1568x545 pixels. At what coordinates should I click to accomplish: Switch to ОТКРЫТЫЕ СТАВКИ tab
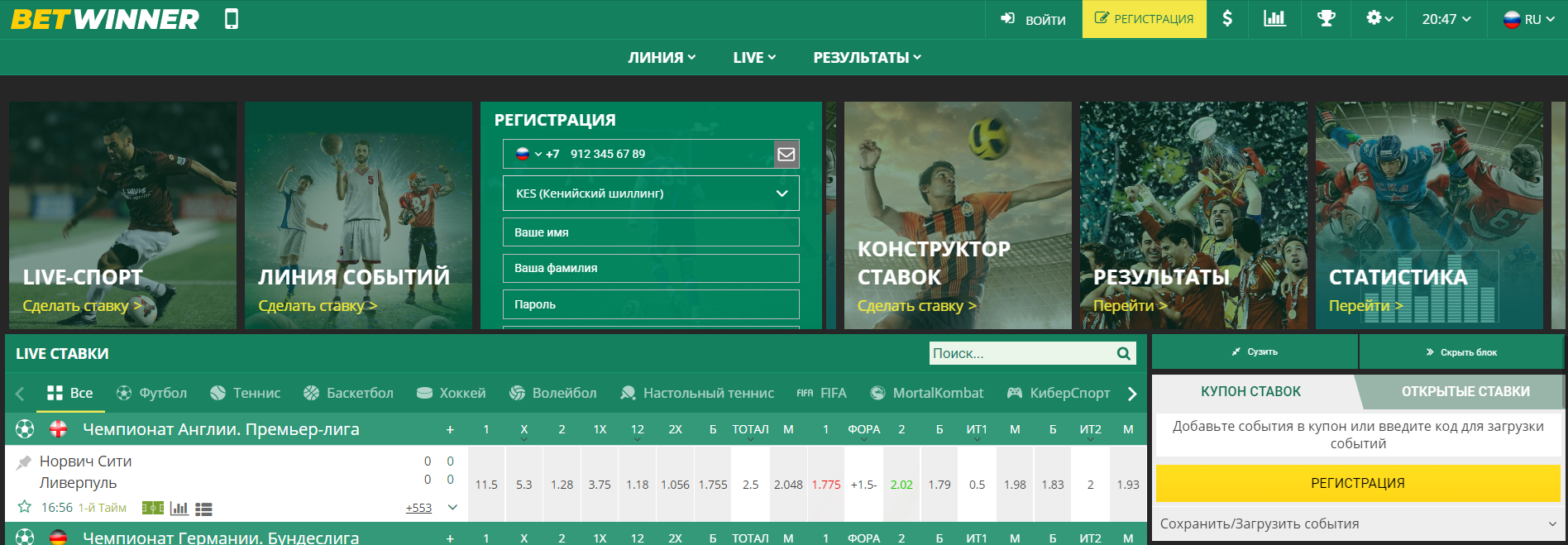click(x=1465, y=392)
